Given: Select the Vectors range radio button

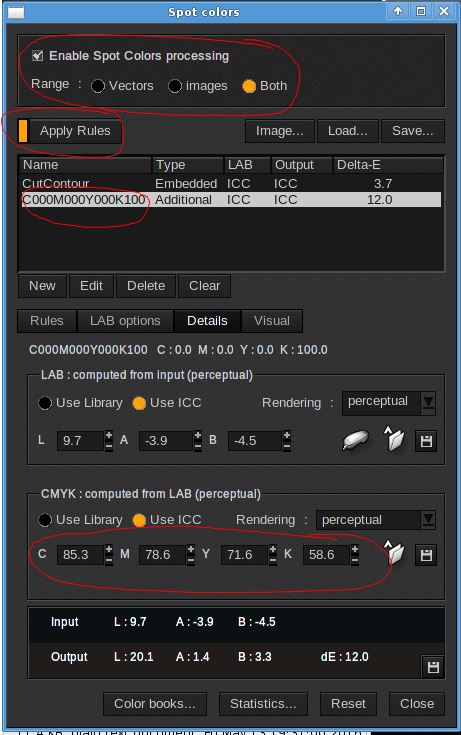Looking at the screenshot, I should pyautogui.click(x=98, y=86).
